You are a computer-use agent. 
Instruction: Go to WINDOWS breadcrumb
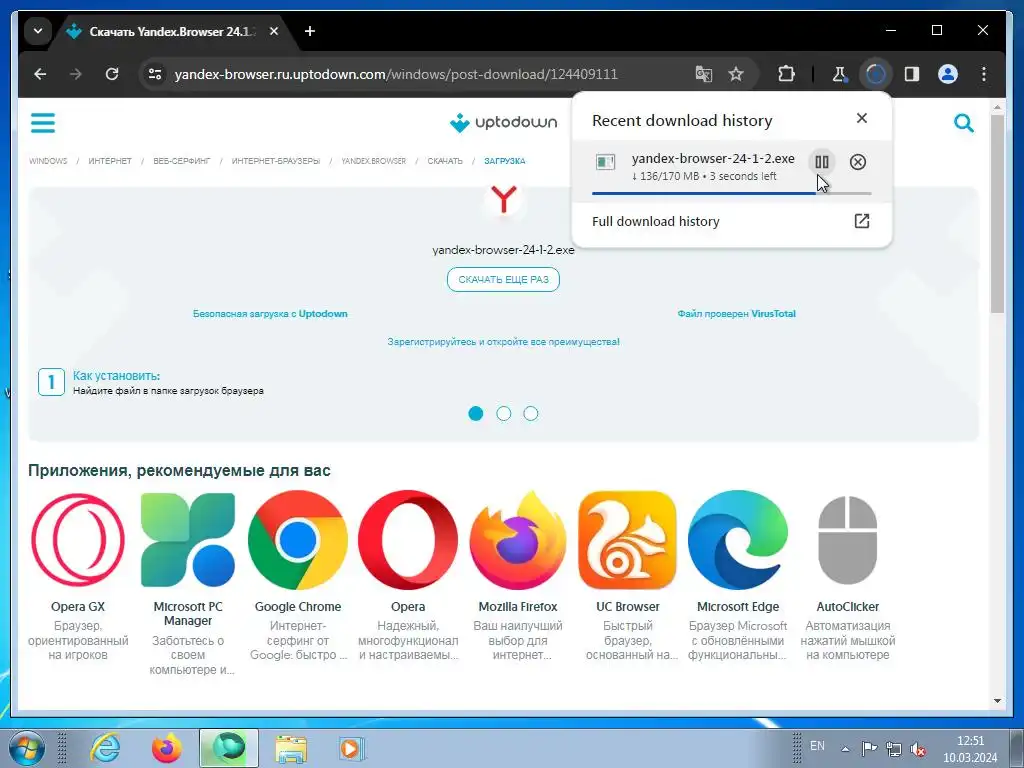[48, 161]
